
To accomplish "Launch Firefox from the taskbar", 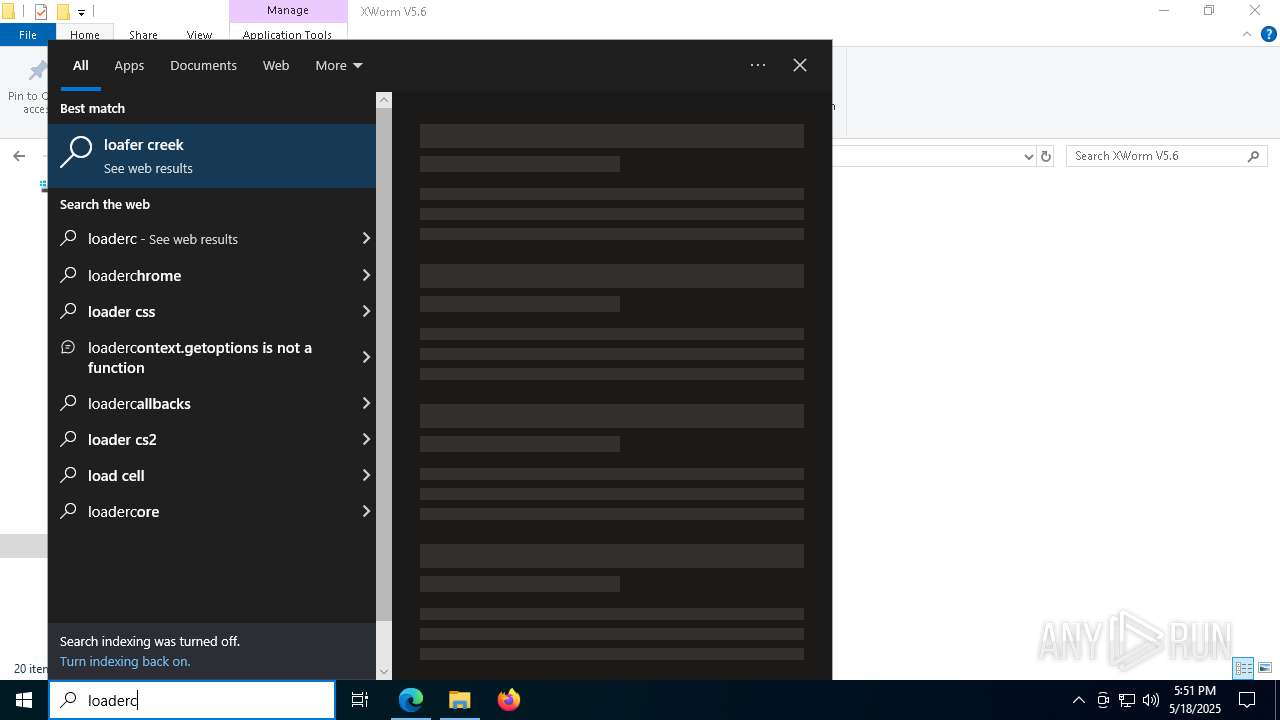I will [x=509, y=700].
